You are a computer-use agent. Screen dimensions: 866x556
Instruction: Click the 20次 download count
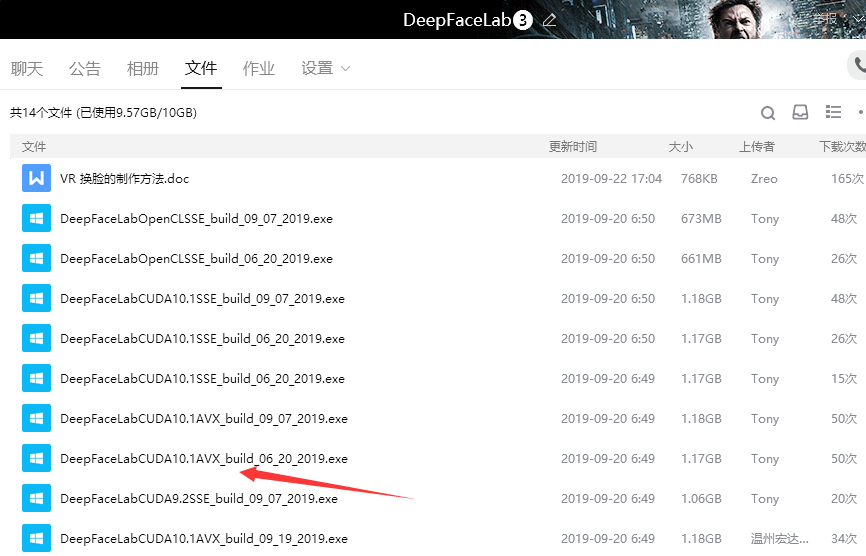[844, 499]
